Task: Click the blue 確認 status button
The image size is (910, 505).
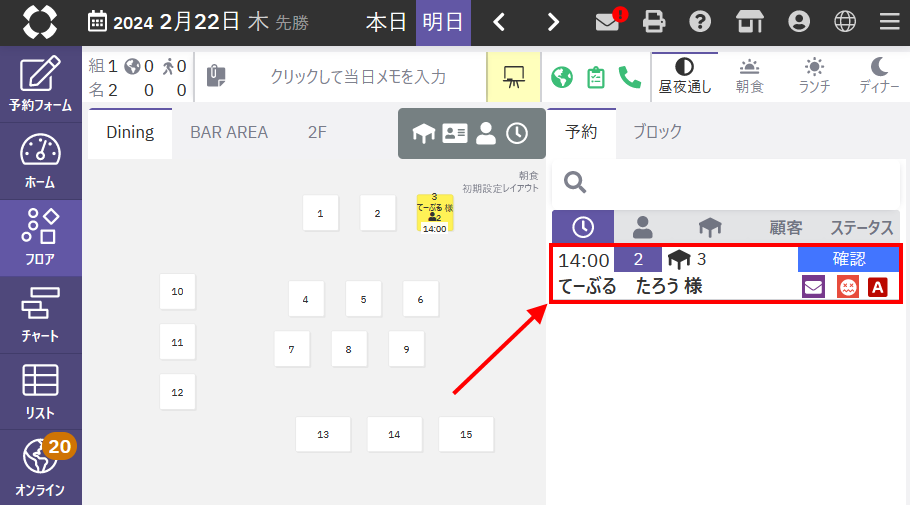Action: click(x=848, y=259)
